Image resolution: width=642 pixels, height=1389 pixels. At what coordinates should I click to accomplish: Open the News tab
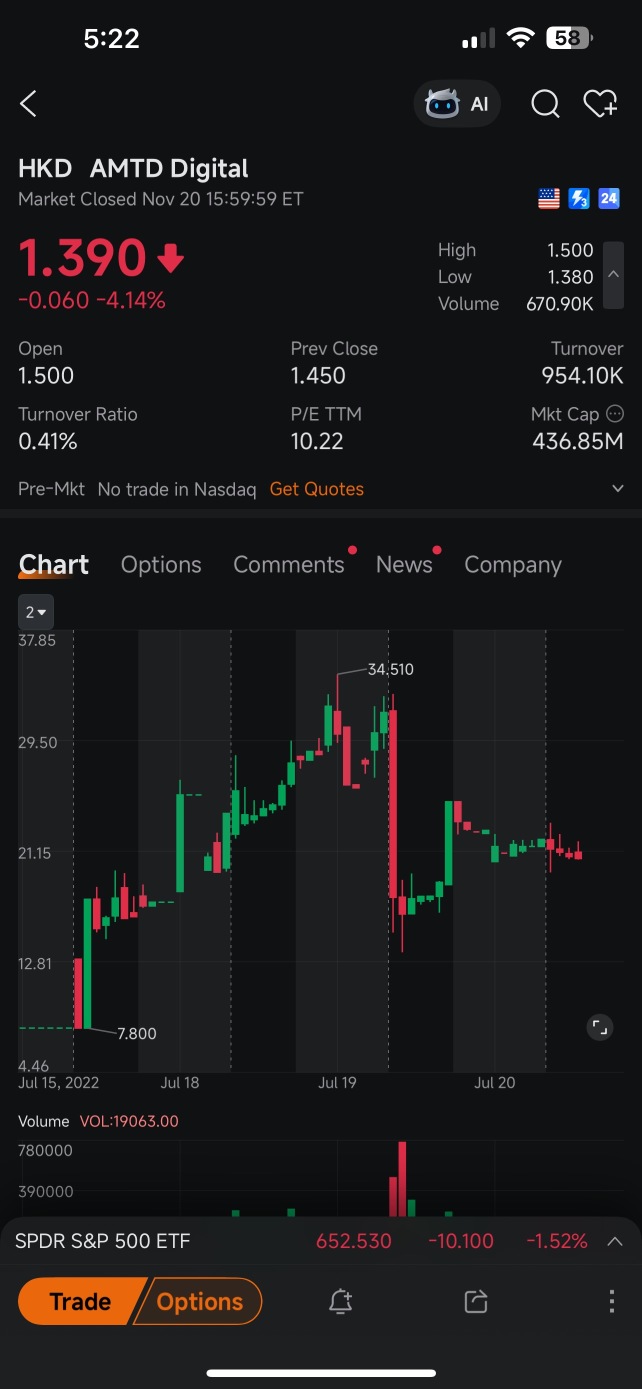coord(404,565)
